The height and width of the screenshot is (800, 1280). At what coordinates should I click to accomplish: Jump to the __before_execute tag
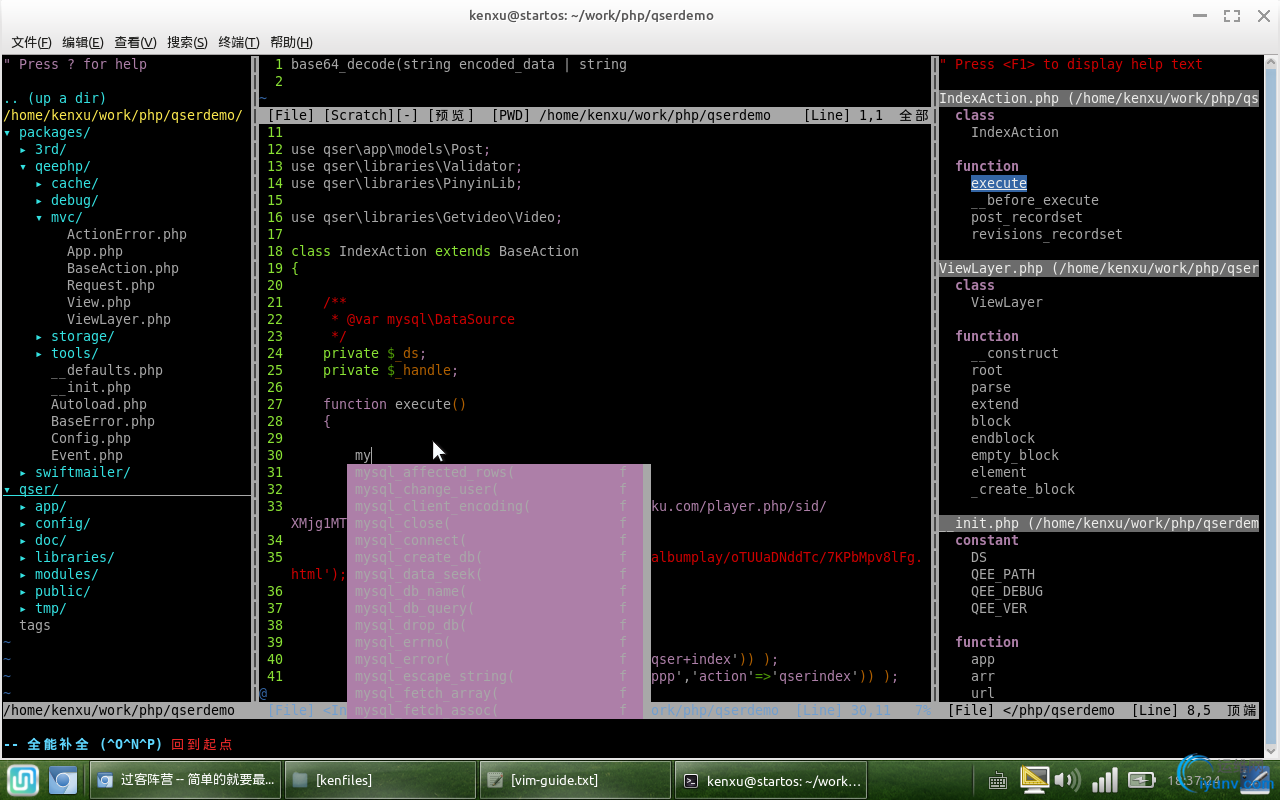coord(1035,200)
